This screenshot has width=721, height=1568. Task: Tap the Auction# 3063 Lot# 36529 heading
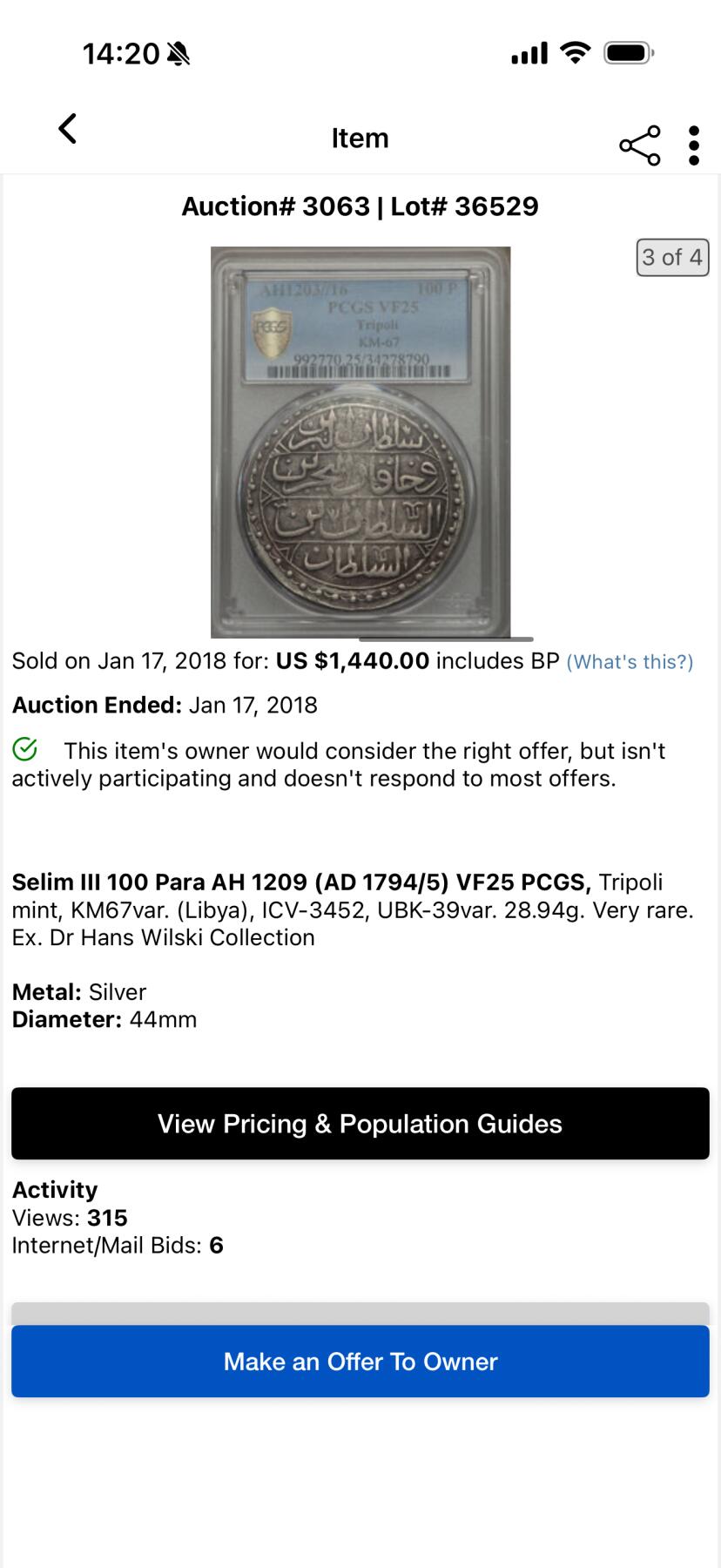360,206
